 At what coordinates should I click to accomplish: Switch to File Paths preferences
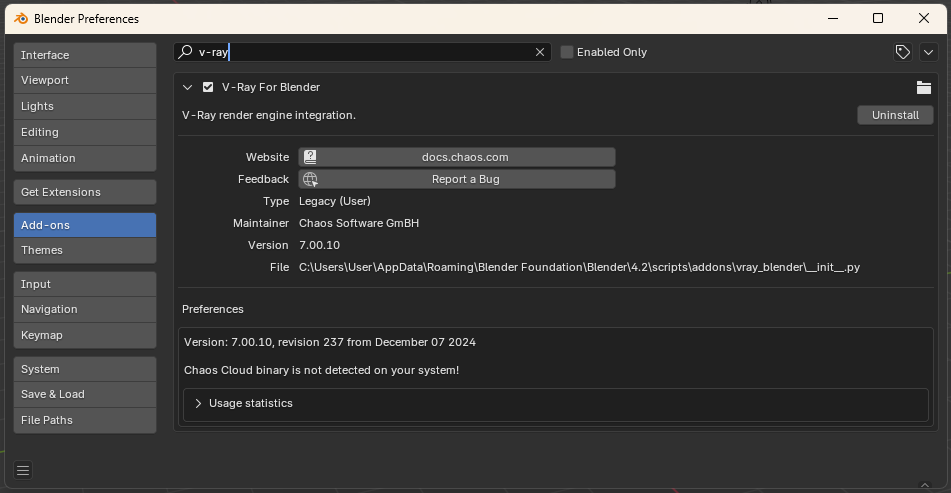[x=85, y=420]
